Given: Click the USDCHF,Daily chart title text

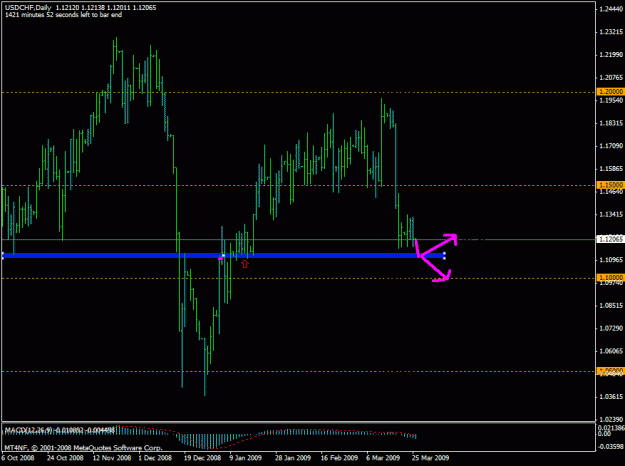Looking at the screenshot, I should pyautogui.click(x=28, y=8).
